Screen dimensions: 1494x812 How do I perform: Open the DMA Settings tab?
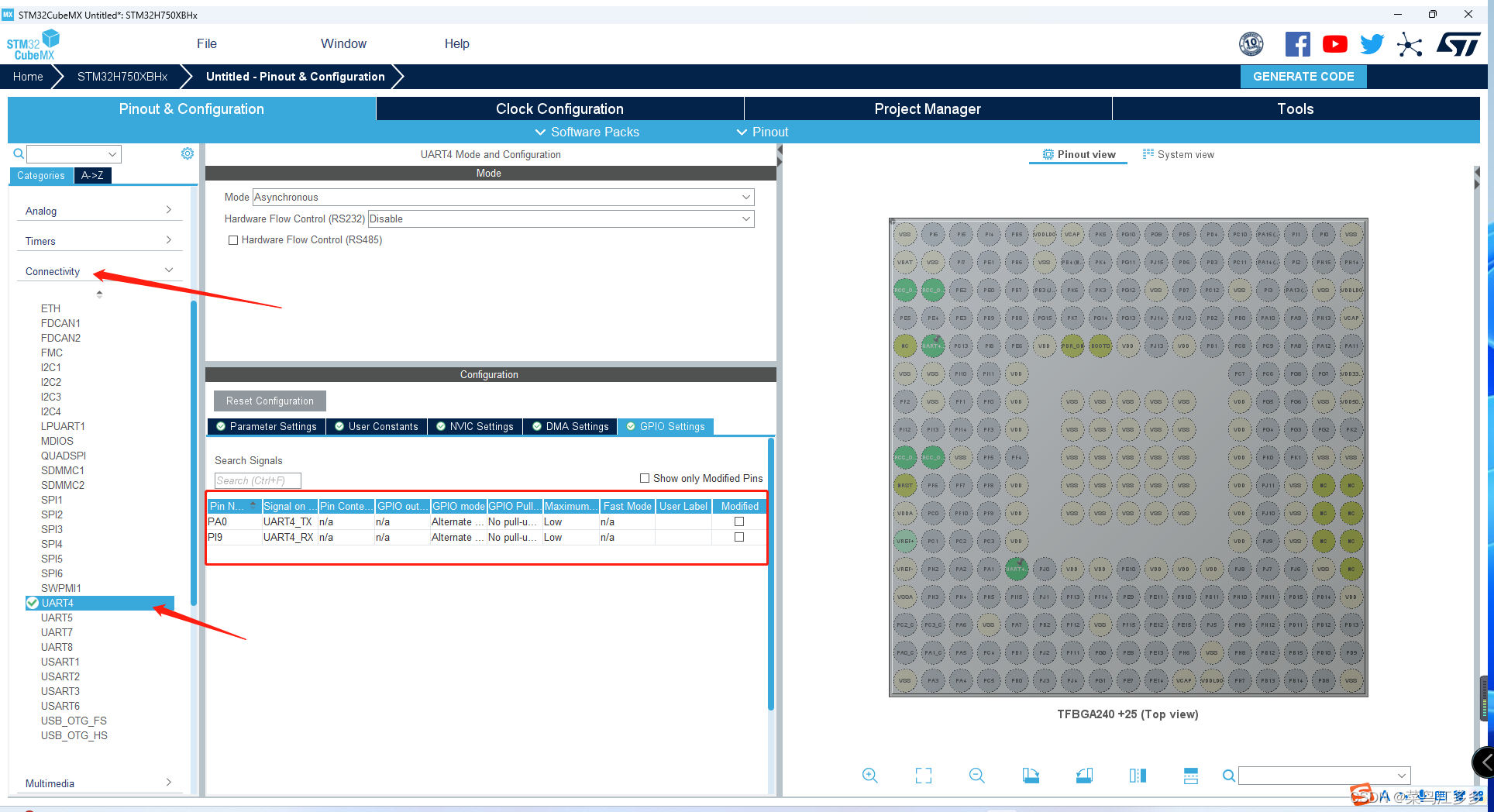coord(570,427)
